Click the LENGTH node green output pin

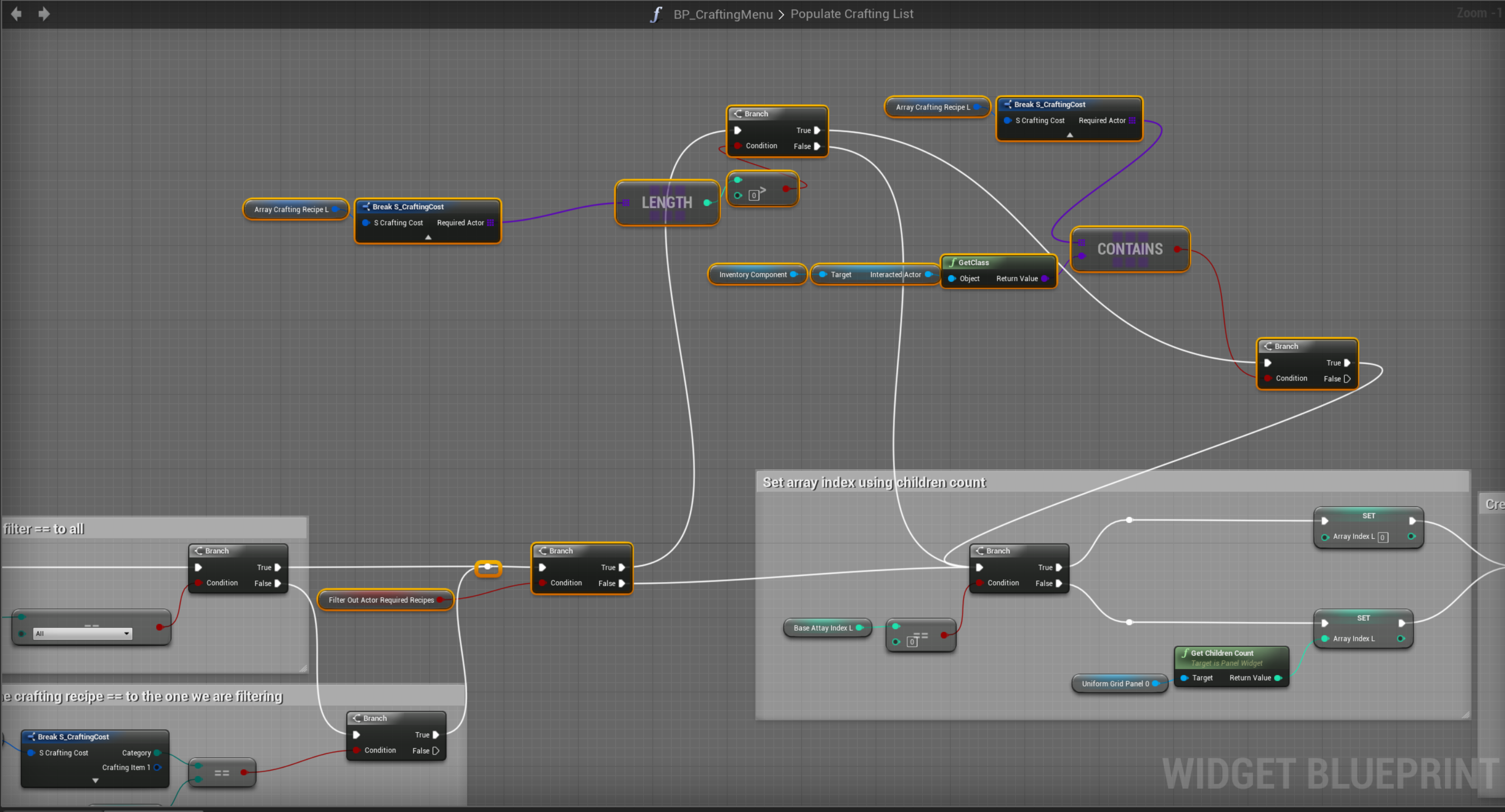coord(707,202)
